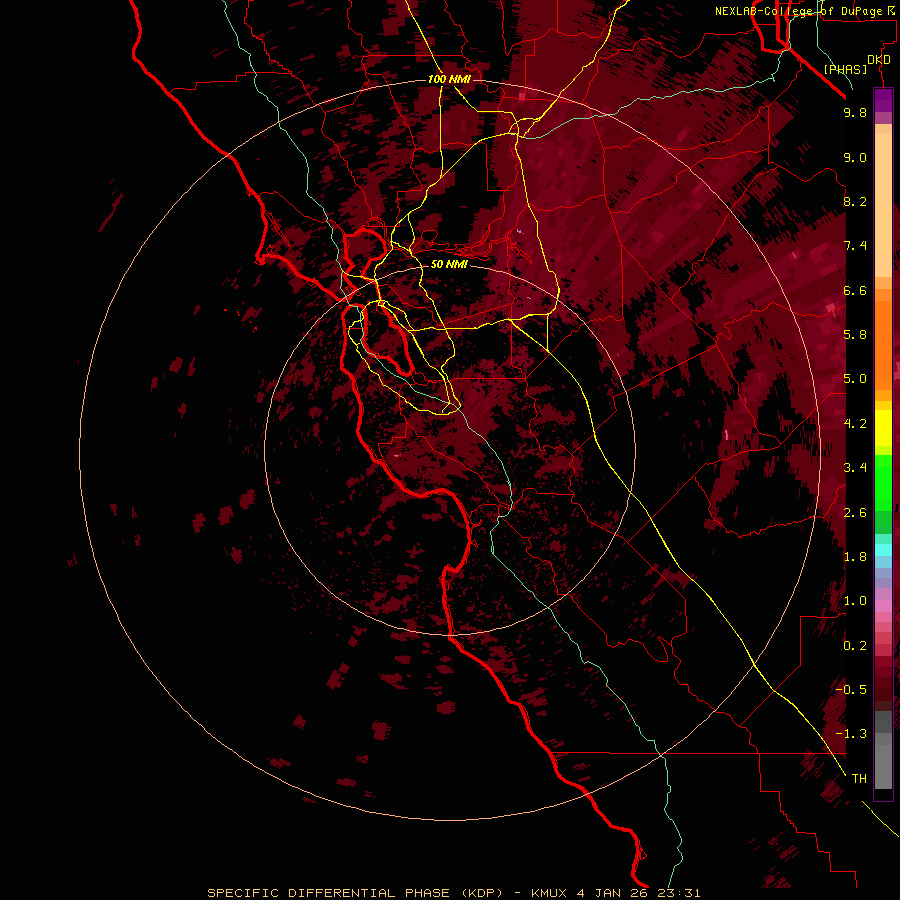Click the 8.2 scale value

855,201
